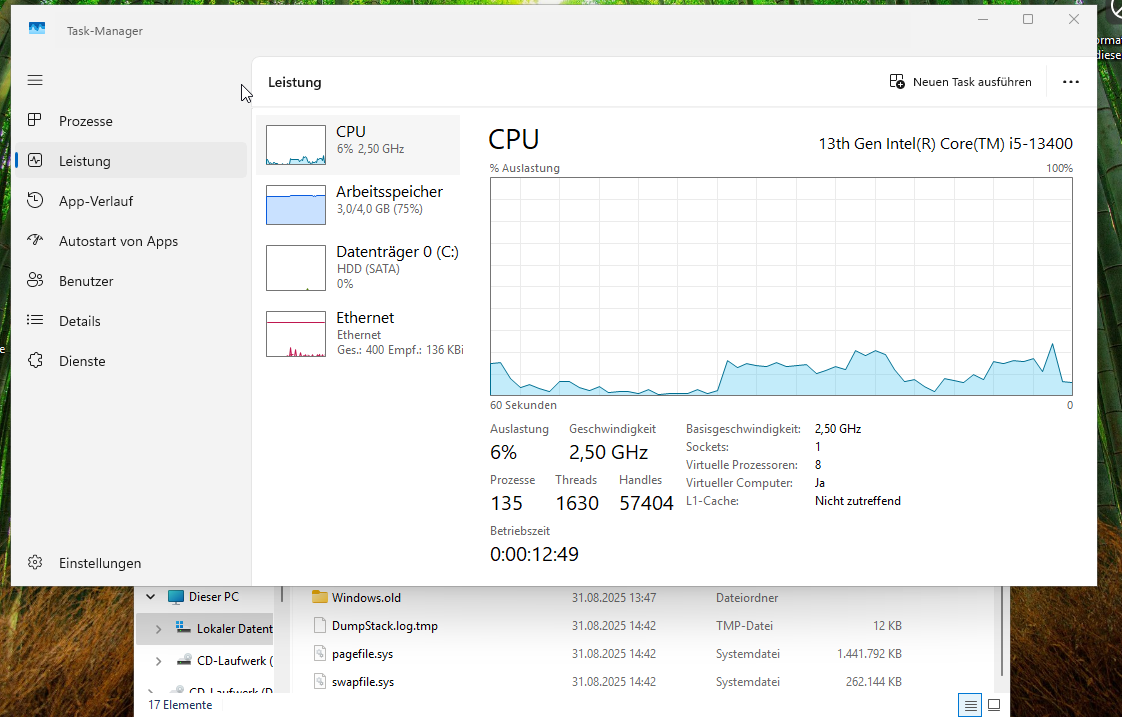This screenshot has height=717, width=1122.
Task: Click the Prozesse sidebar icon
Action: pyautogui.click(x=34, y=120)
